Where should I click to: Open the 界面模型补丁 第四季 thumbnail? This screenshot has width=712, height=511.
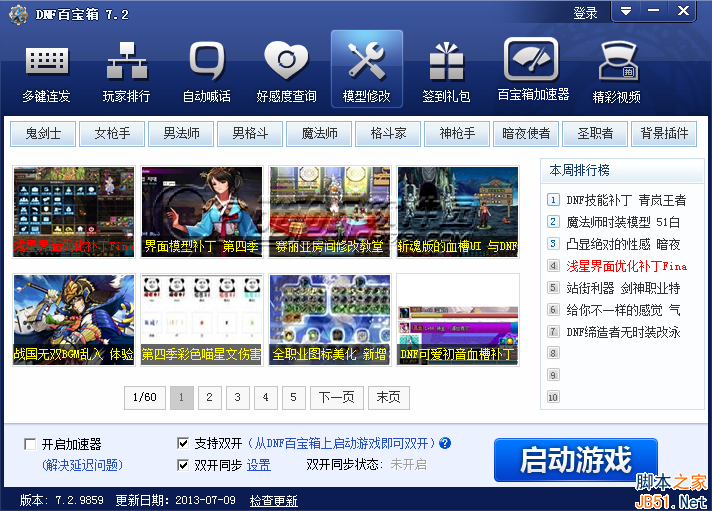202,212
